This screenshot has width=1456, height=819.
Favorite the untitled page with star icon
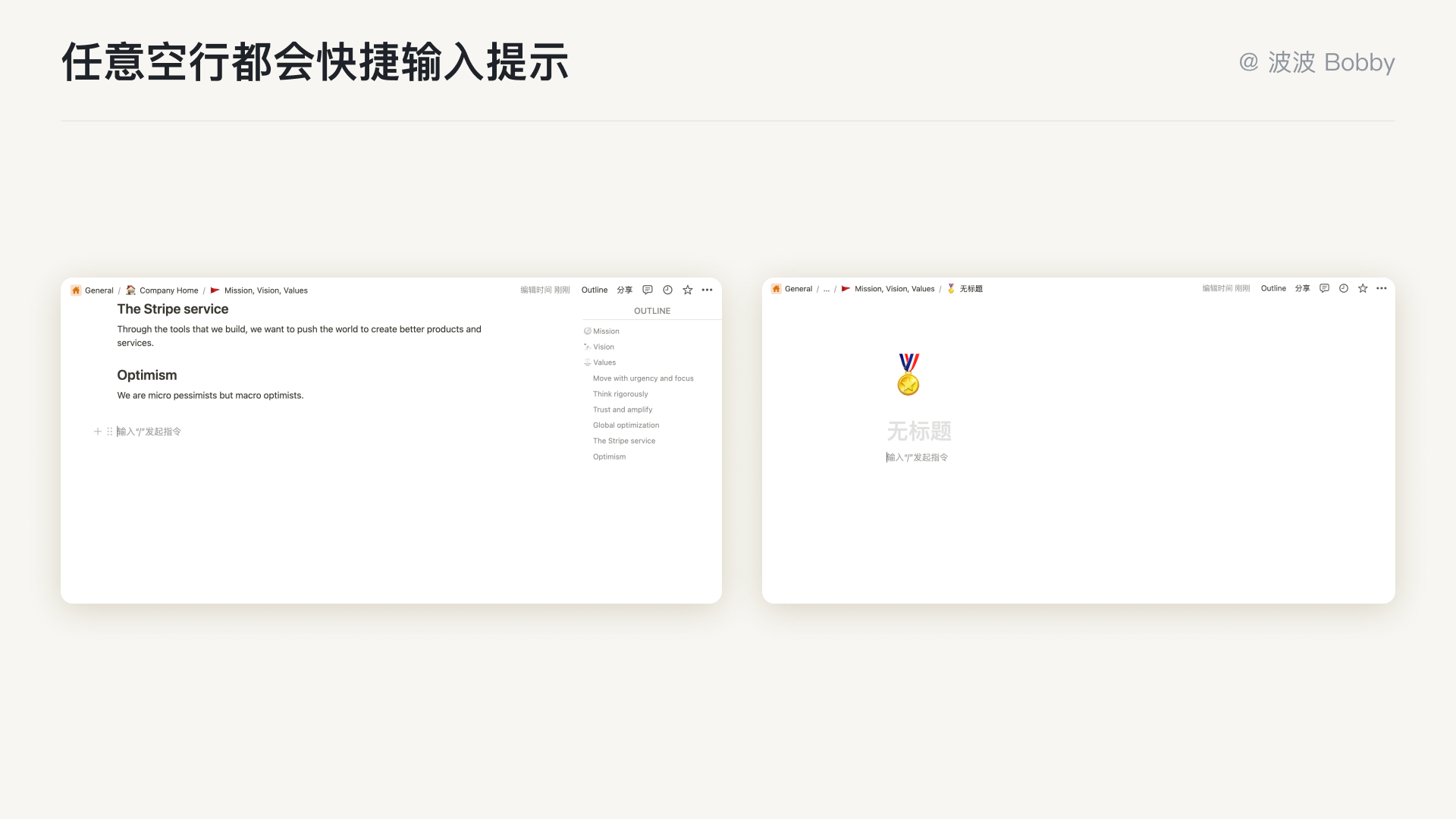1363,288
